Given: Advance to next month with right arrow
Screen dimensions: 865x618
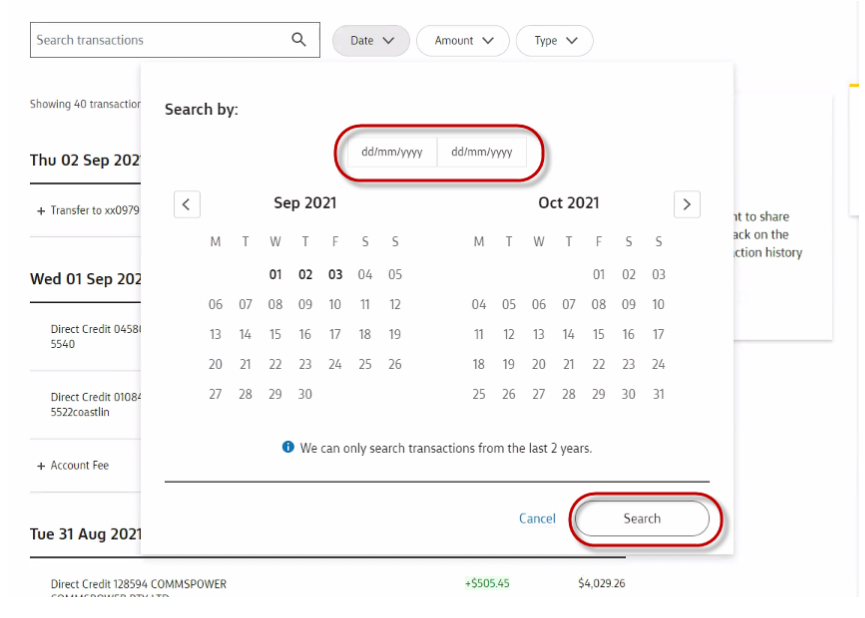Looking at the screenshot, I should 686,204.
